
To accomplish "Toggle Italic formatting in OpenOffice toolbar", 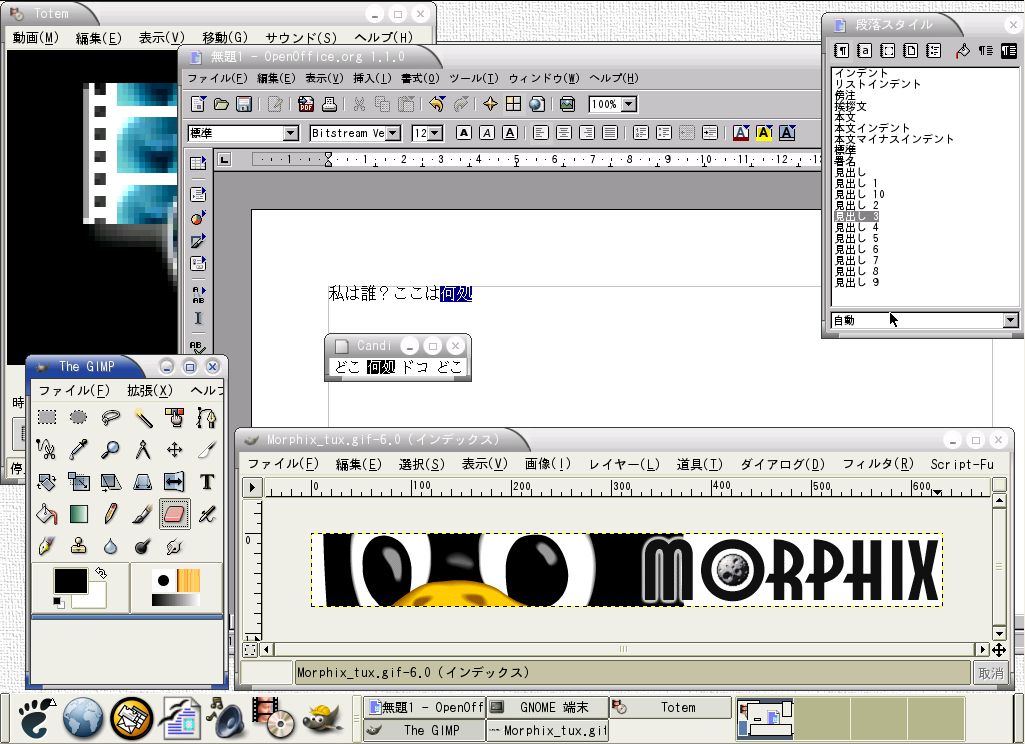I will pyautogui.click(x=487, y=133).
